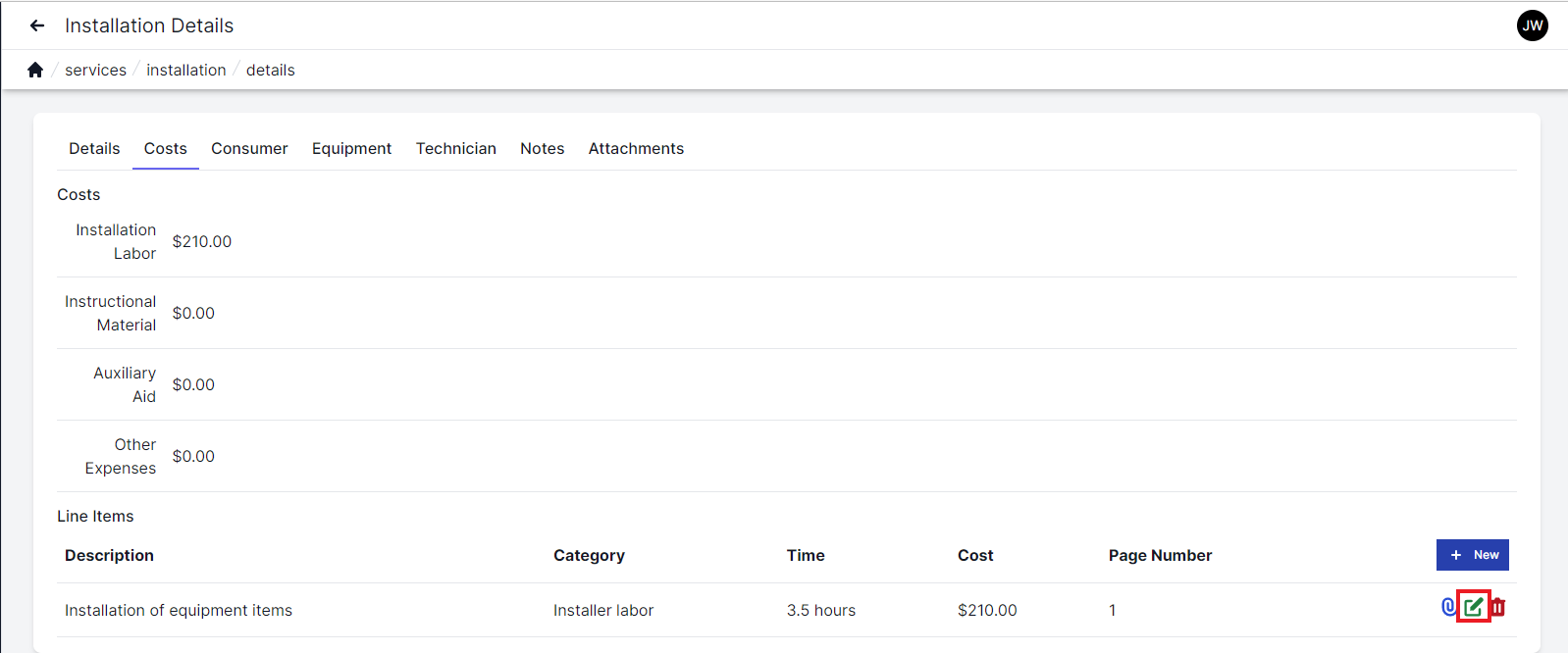Click the Cost column header

click(975, 555)
